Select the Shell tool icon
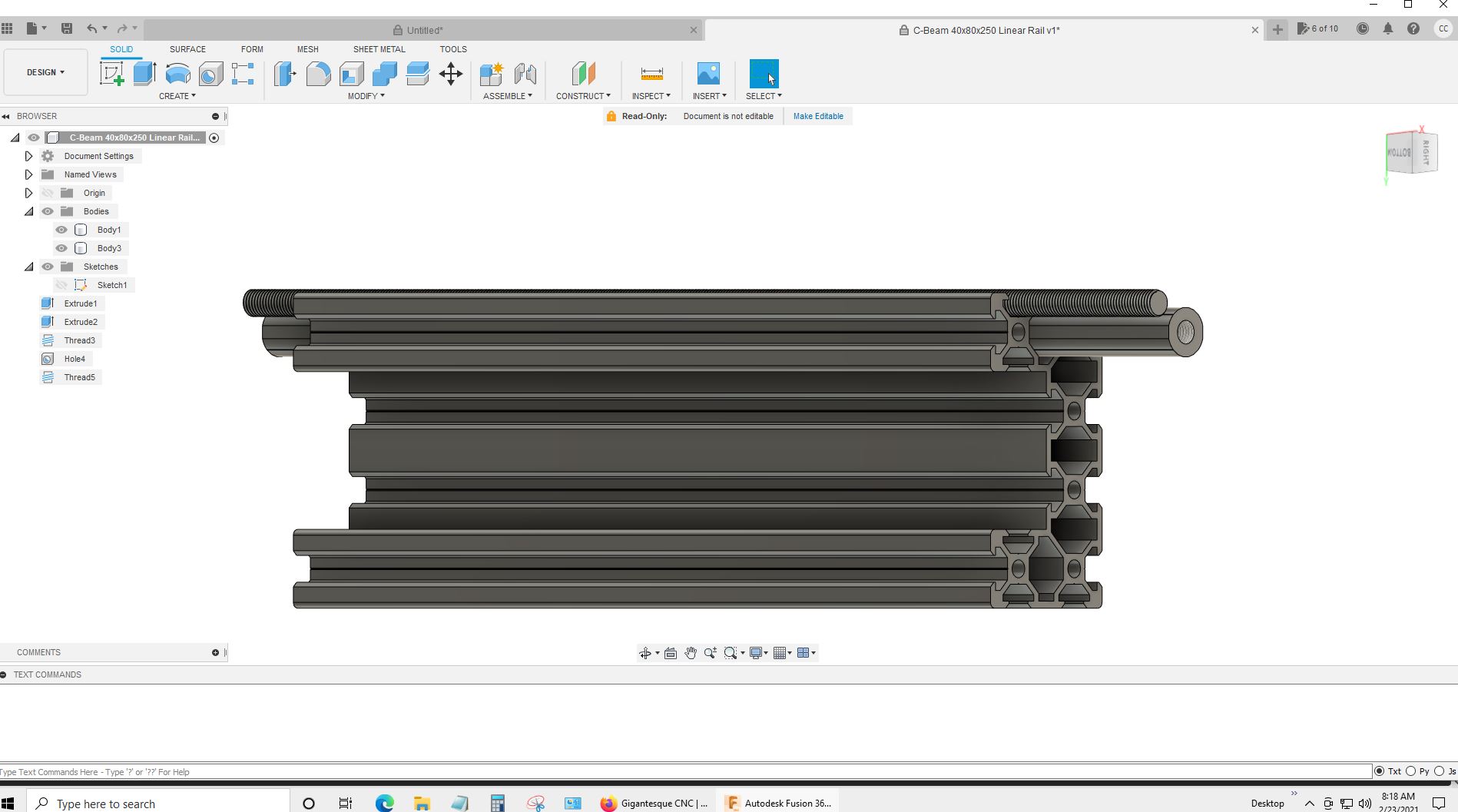This screenshot has height=812, width=1458. pos(351,74)
